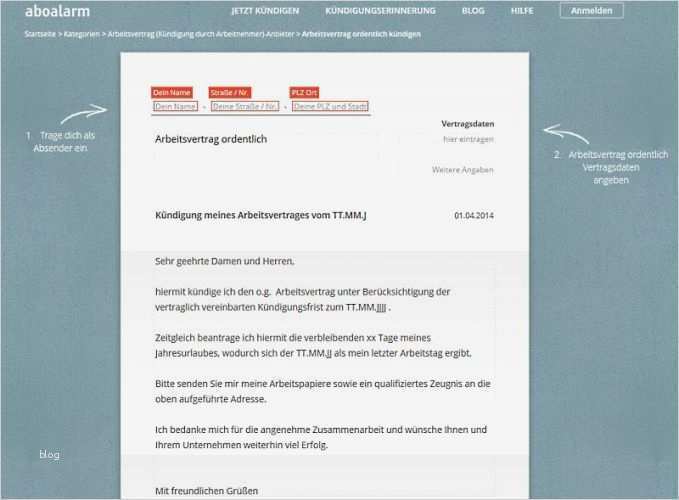The image size is (679, 500).
Task: Open the JETZT KÜNDIGEN menu item
Action: point(265,11)
